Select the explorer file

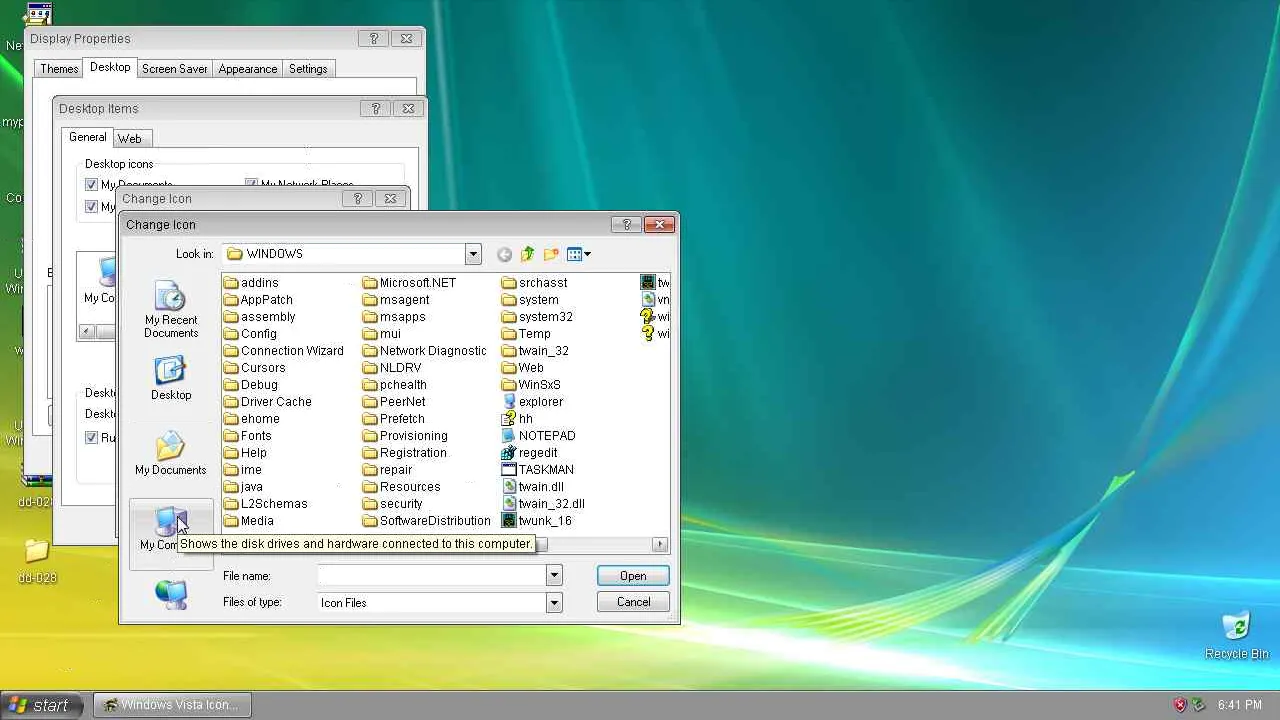pos(533,402)
